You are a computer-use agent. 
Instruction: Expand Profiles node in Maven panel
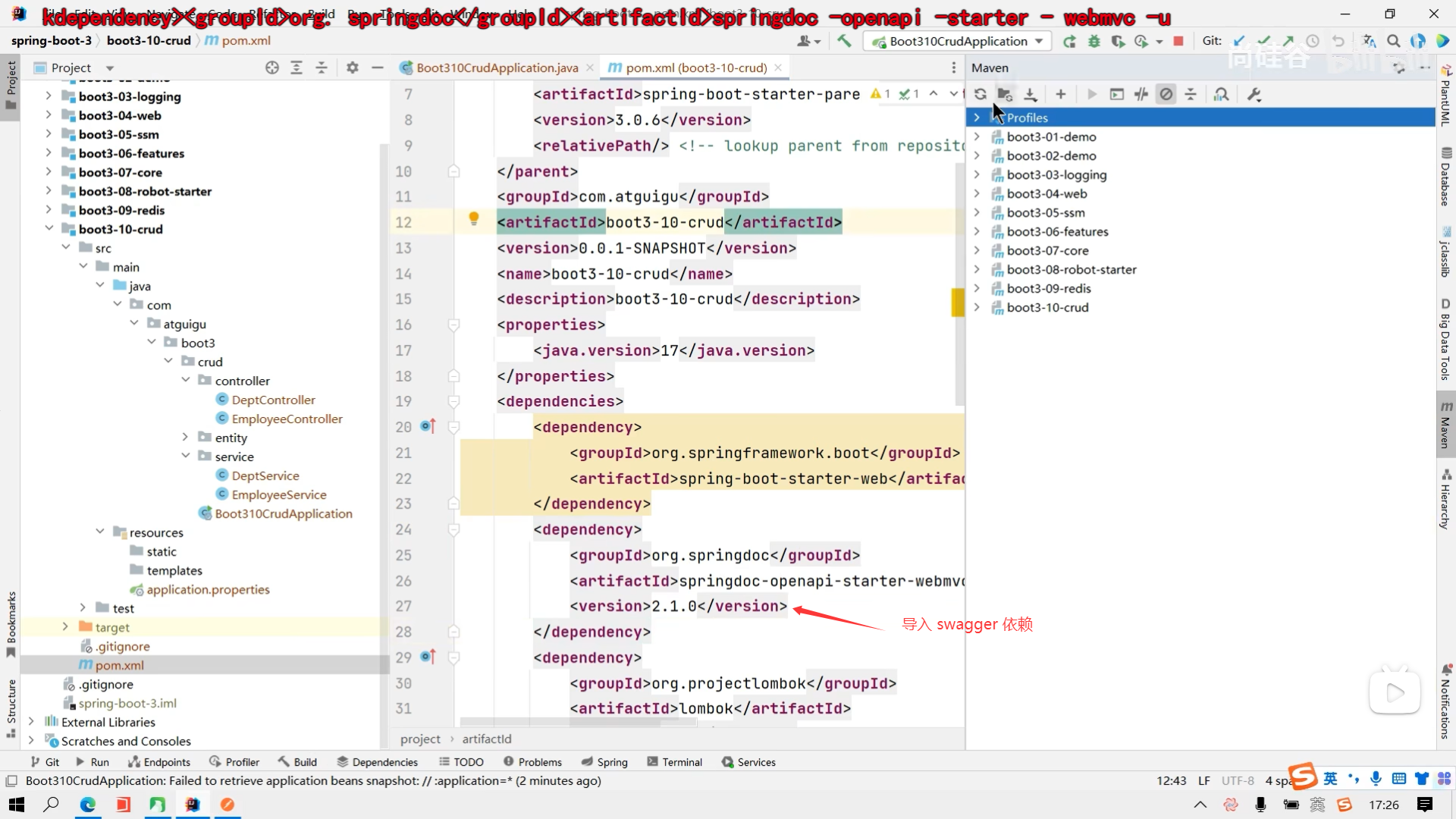tap(977, 118)
